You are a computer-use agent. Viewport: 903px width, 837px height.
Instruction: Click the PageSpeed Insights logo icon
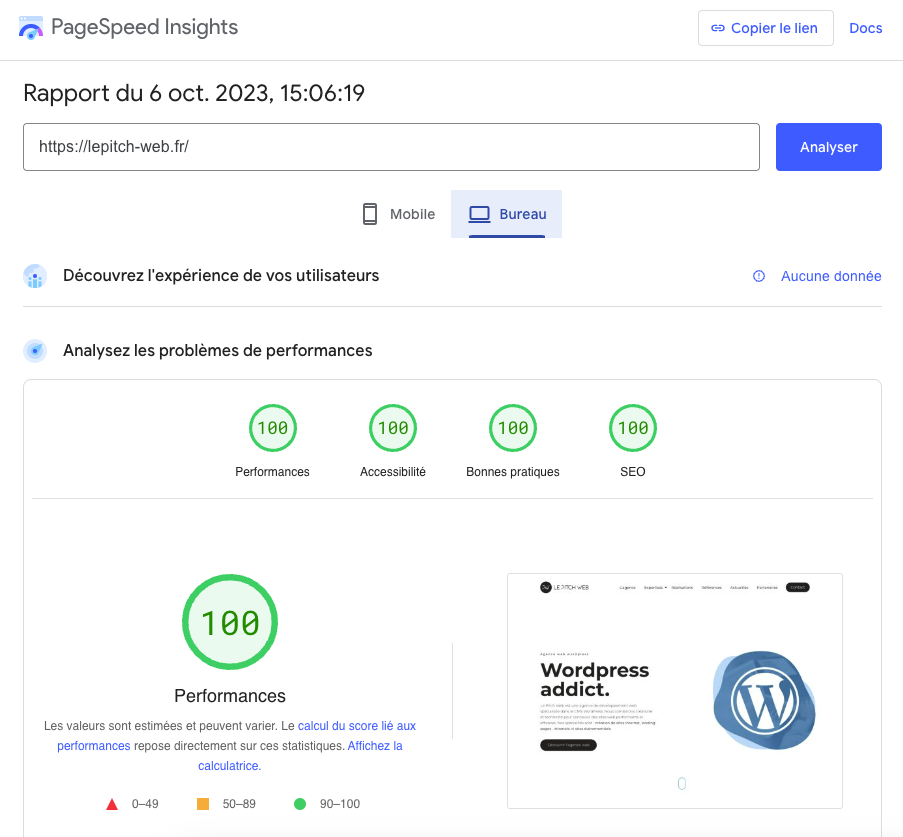click(31, 28)
